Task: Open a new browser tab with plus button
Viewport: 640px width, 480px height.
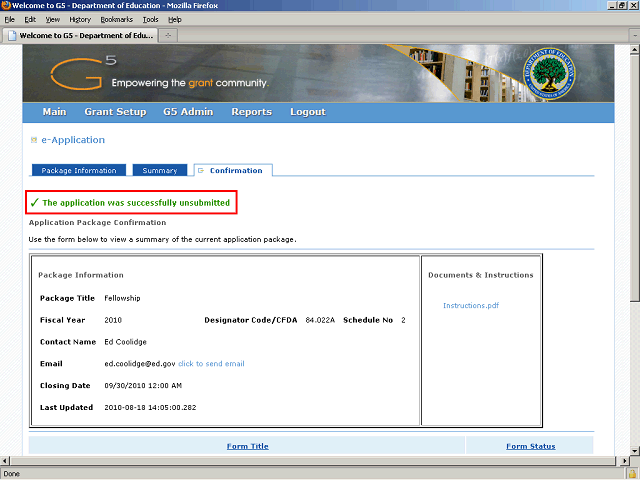Action: pyautogui.click(x=168, y=36)
